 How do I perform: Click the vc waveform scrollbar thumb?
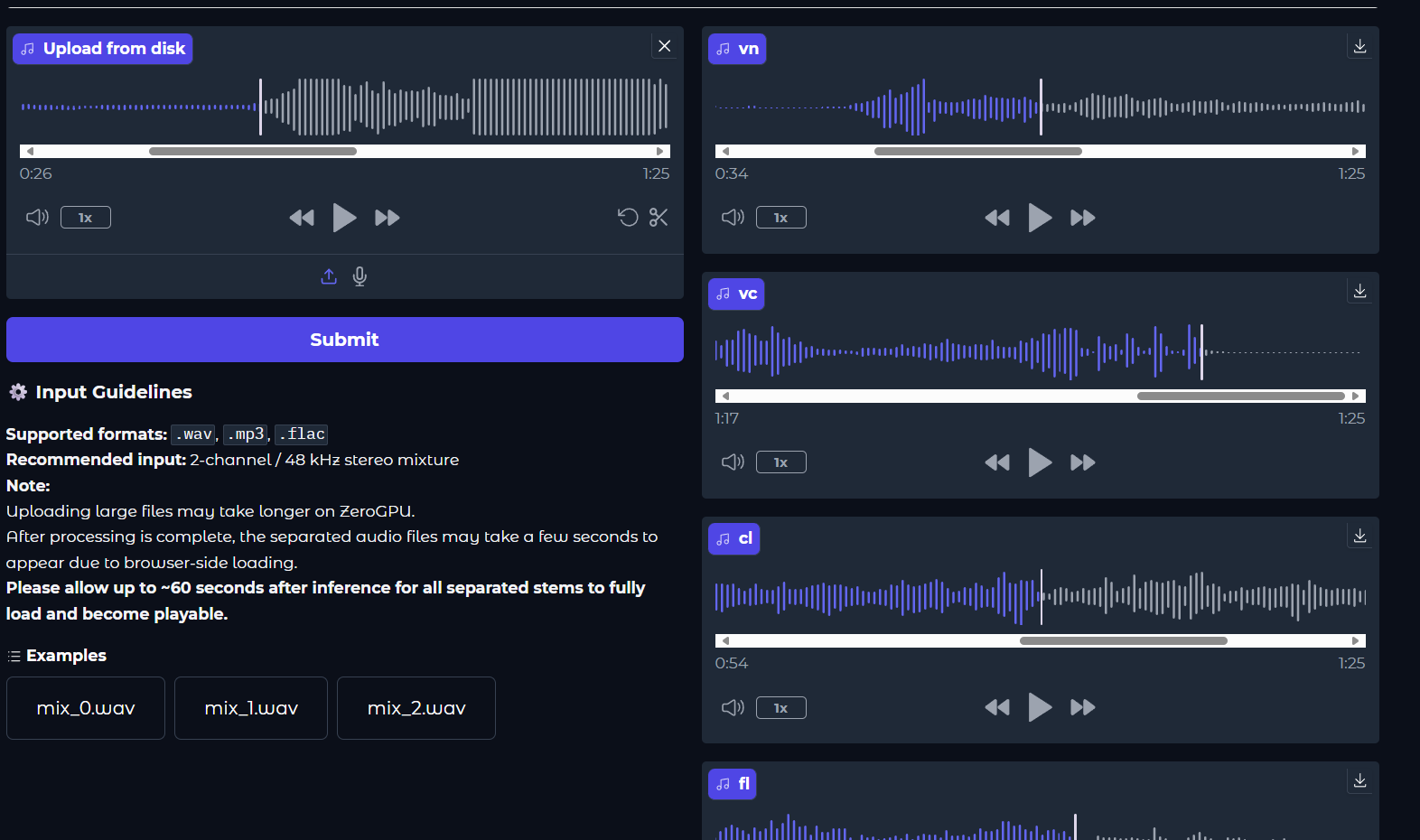[x=1240, y=396]
